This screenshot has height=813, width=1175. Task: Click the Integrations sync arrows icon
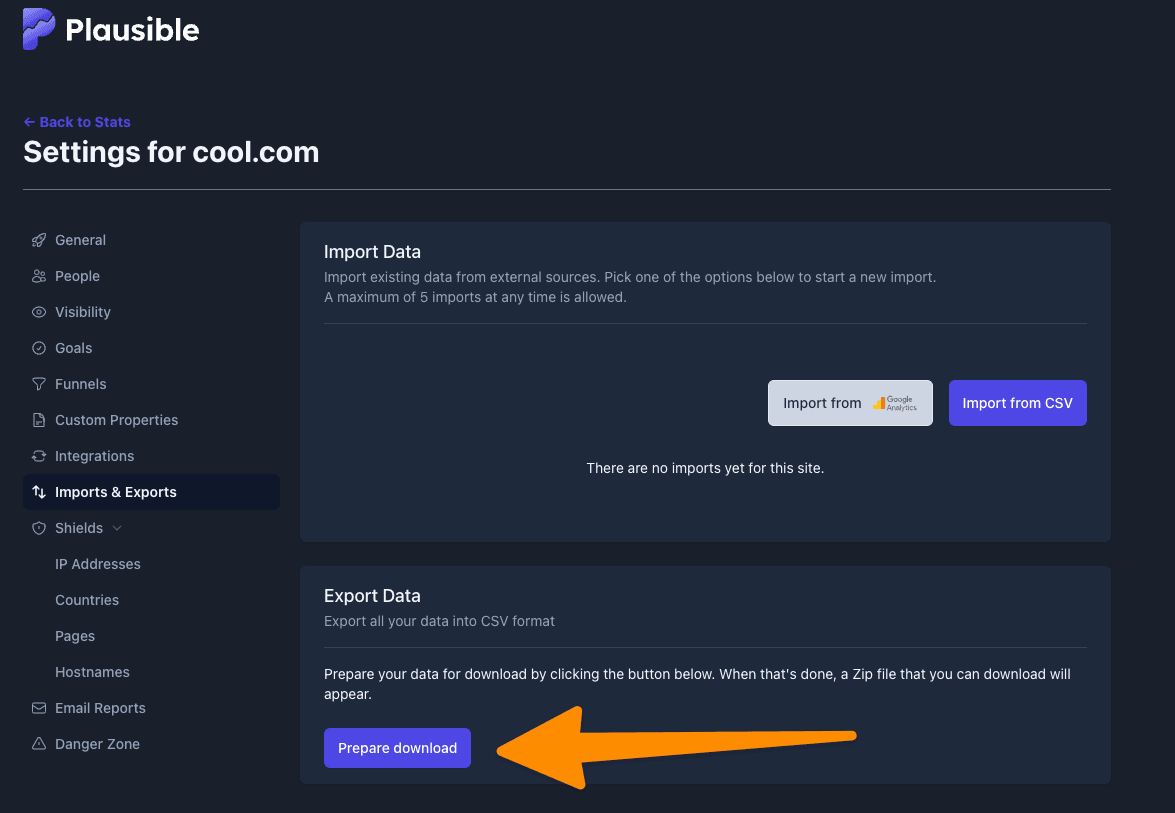[x=39, y=456]
